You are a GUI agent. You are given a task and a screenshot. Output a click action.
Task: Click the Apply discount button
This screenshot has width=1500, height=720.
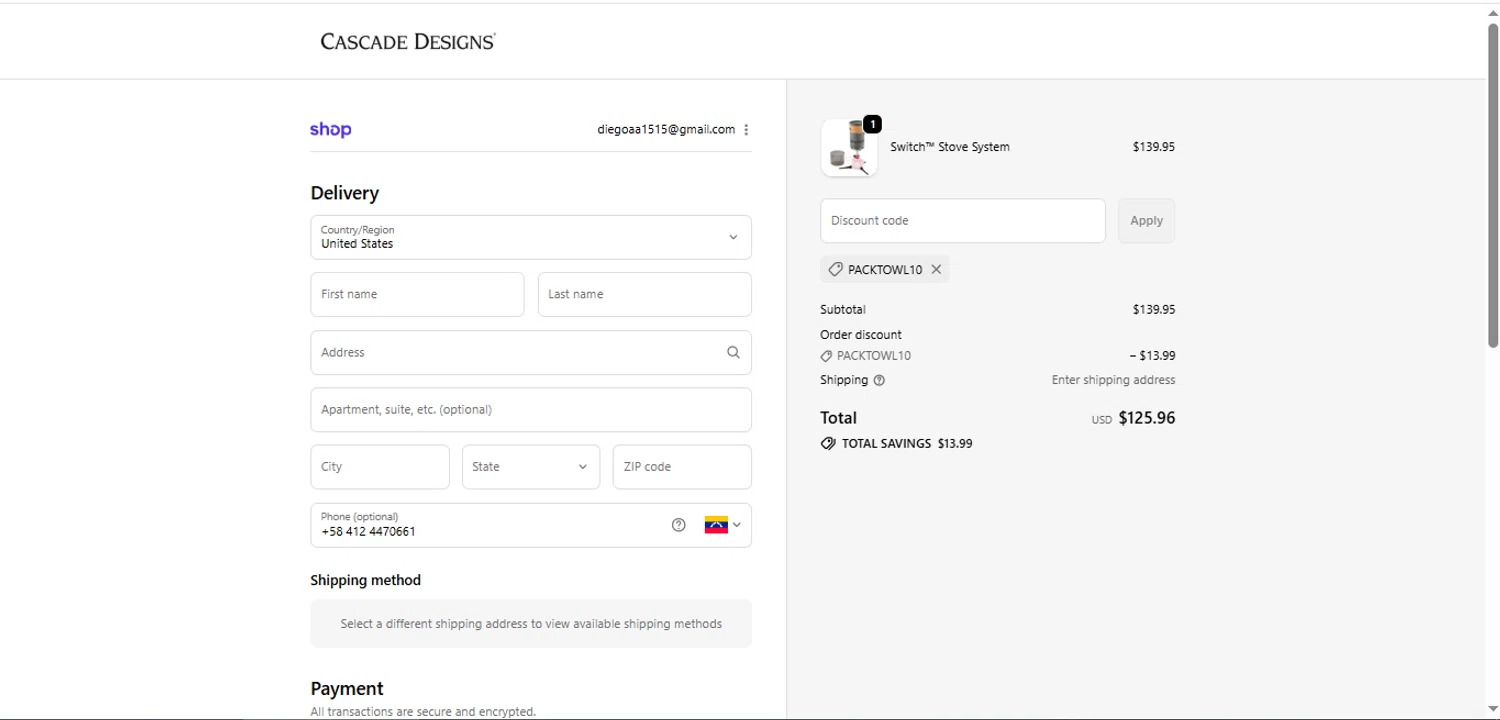click(1146, 221)
